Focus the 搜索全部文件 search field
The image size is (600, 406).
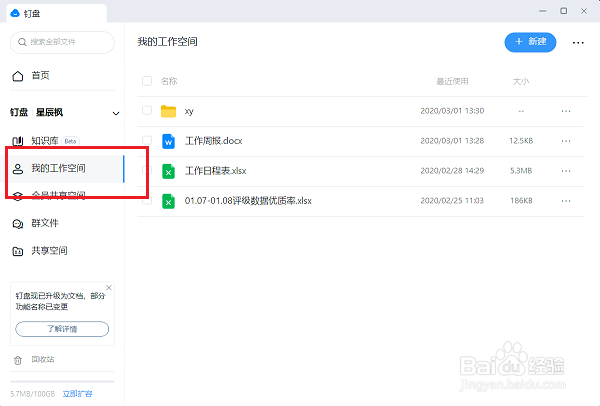click(x=62, y=42)
